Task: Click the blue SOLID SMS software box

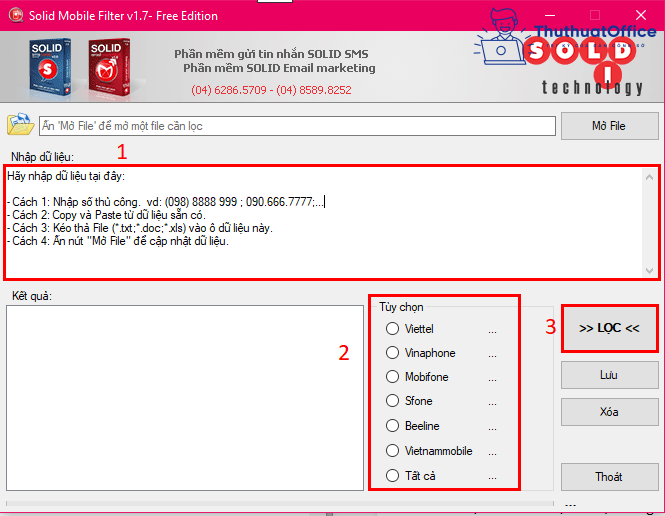Action: click(x=50, y=67)
